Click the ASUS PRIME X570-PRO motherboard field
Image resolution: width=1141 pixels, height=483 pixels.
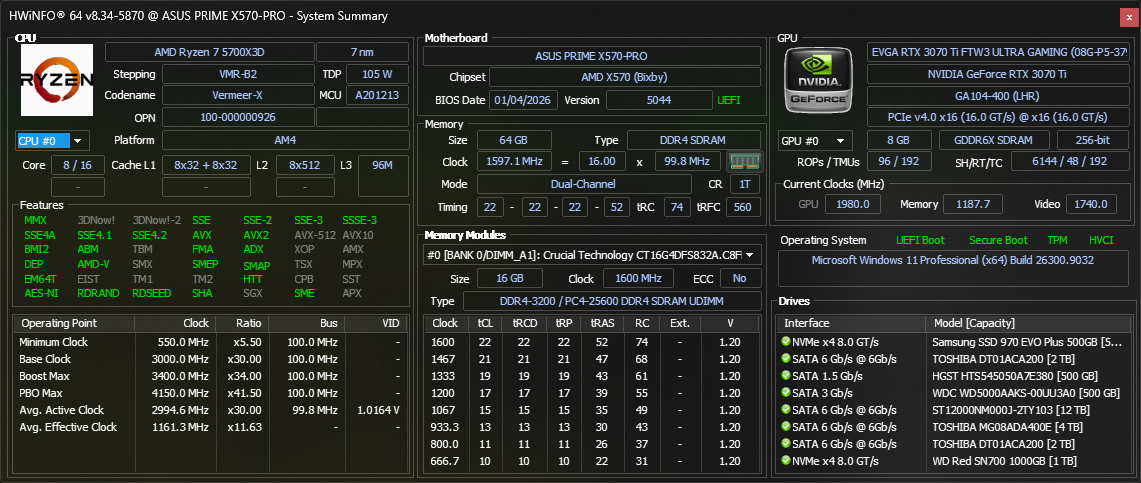click(592, 56)
